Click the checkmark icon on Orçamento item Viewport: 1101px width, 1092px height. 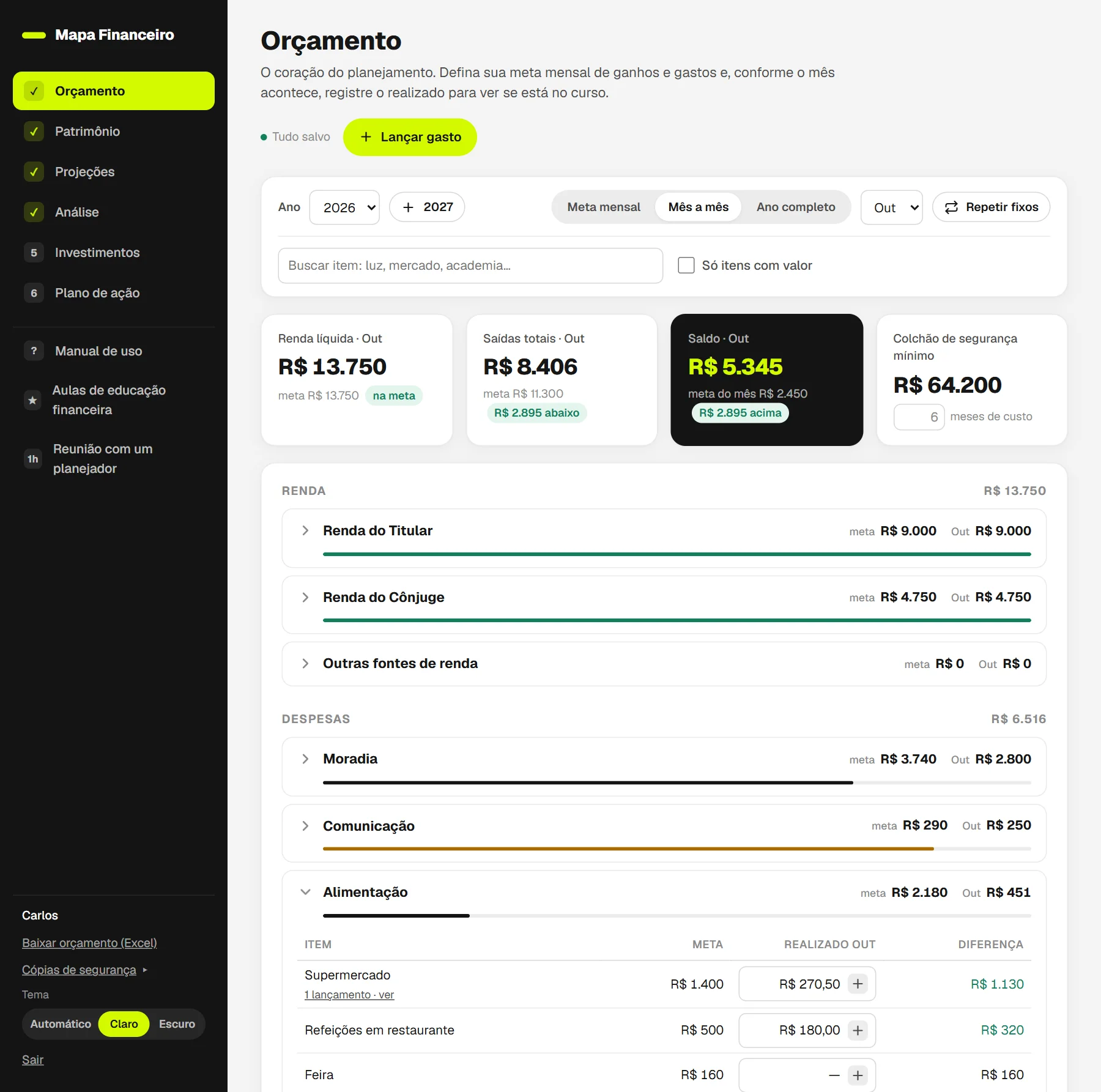[34, 91]
